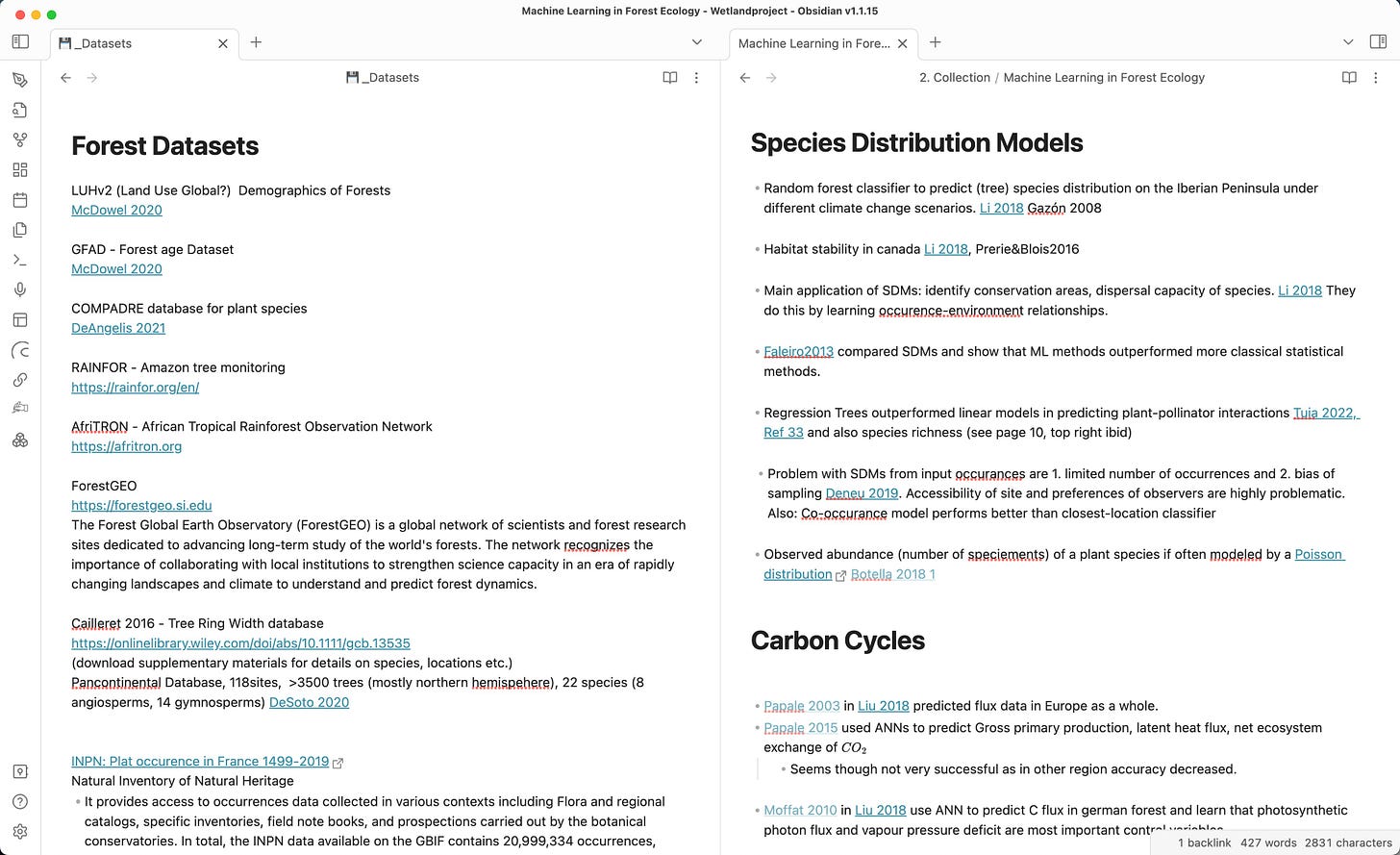1400x855 pixels.
Task: Click the 'Species Distribution Models' heading
Action: 916,143
